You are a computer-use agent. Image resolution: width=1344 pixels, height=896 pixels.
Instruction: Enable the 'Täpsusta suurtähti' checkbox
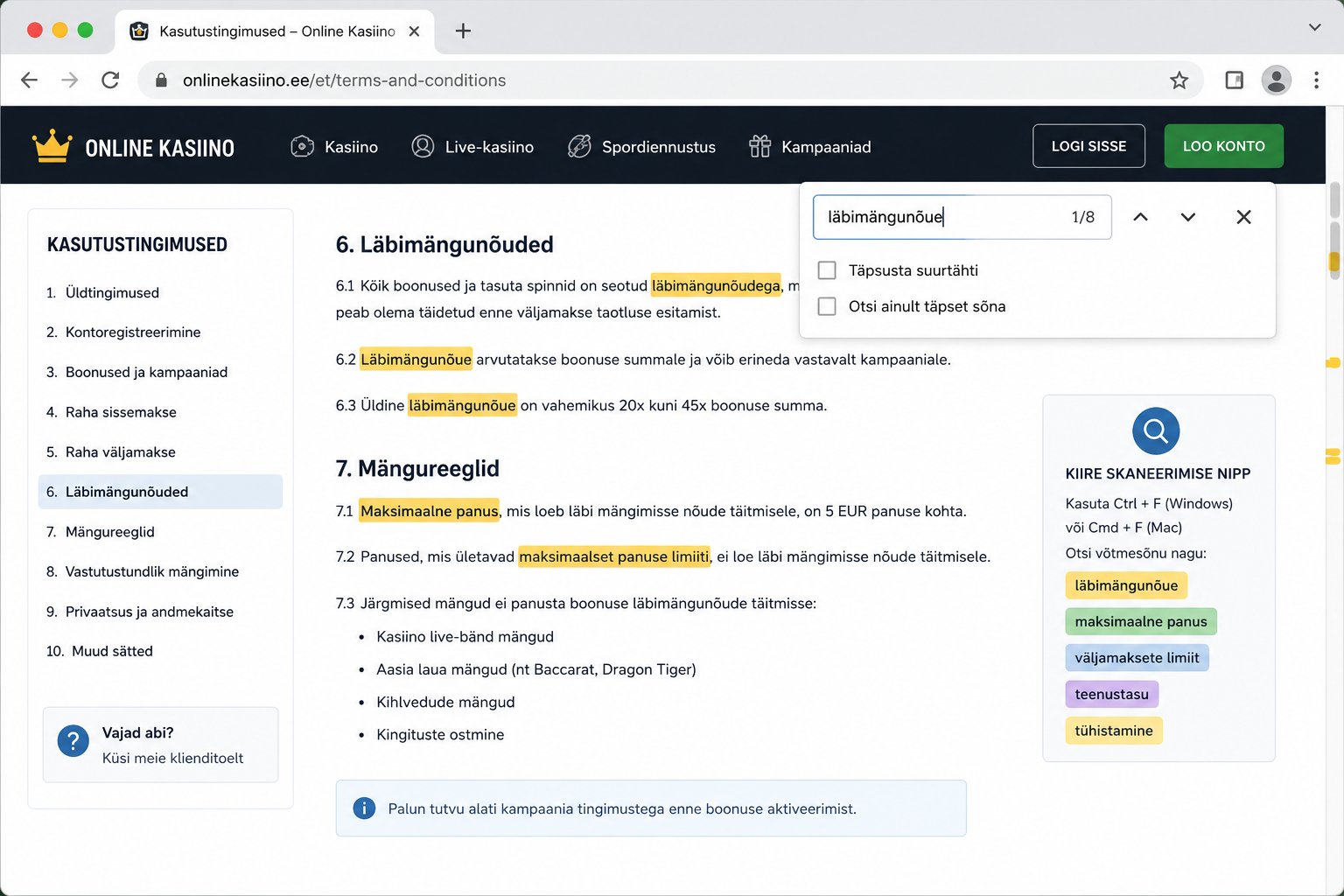[827, 270]
